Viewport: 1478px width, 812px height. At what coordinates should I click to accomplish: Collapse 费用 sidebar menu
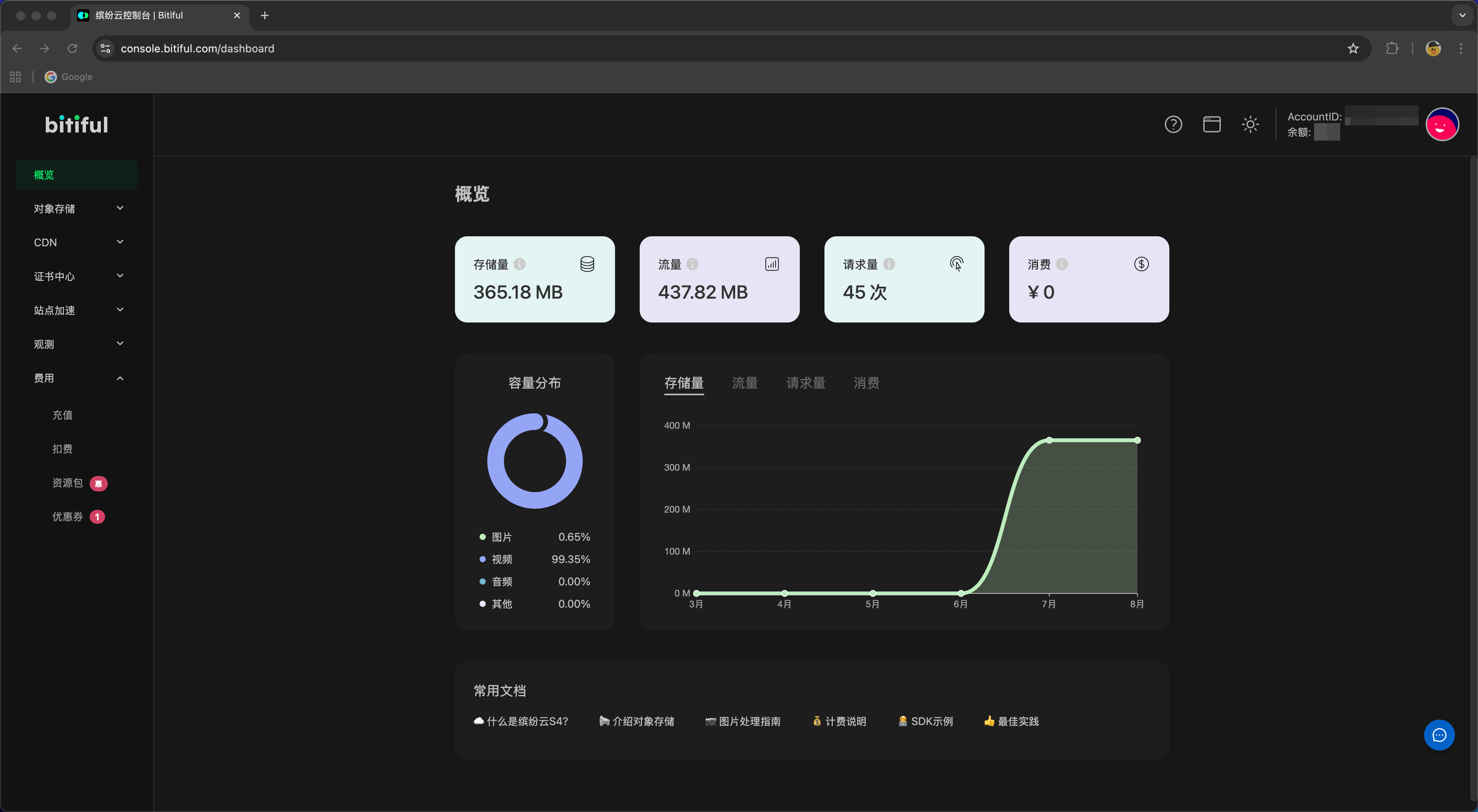pyautogui.click(x=76, y=378)
